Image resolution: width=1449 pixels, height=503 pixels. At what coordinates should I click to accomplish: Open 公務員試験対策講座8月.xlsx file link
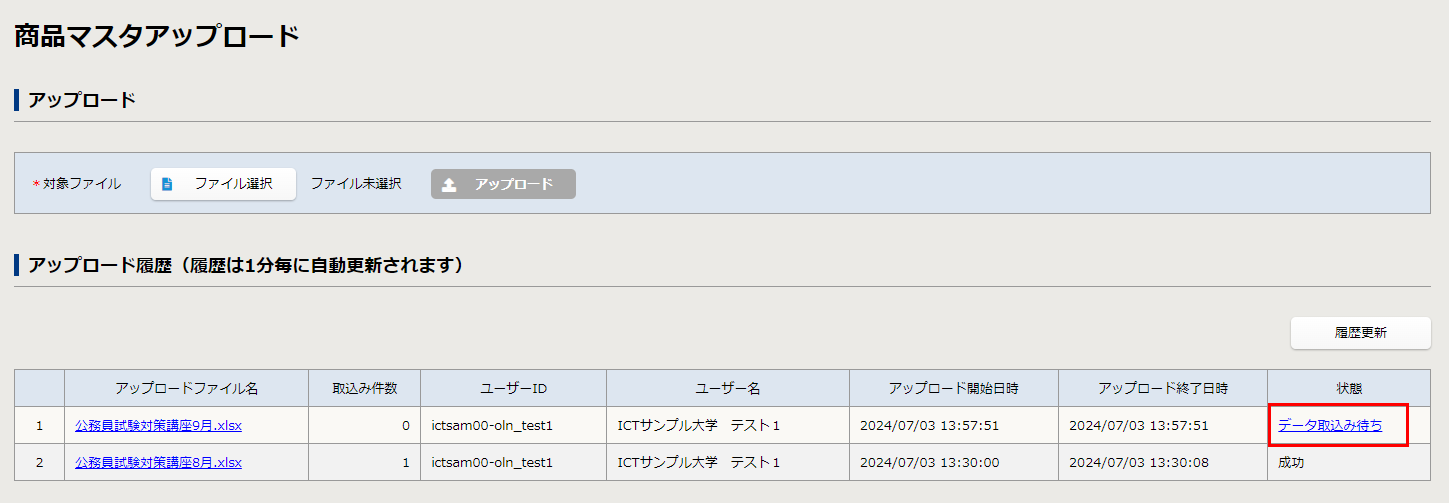pos(158,462)
